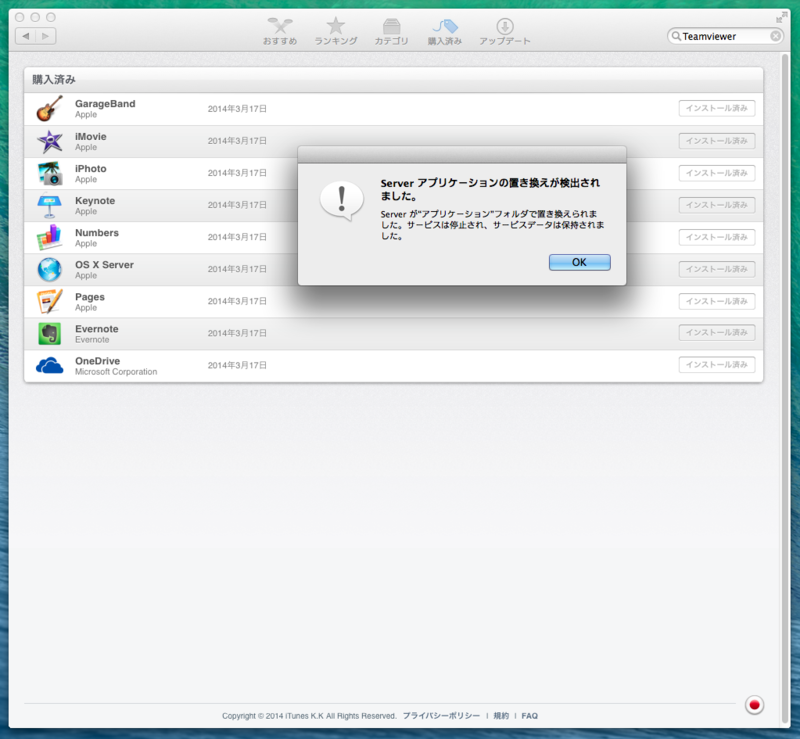Open the iMovie app name link

pyautogui.click(x=91, y=136)
